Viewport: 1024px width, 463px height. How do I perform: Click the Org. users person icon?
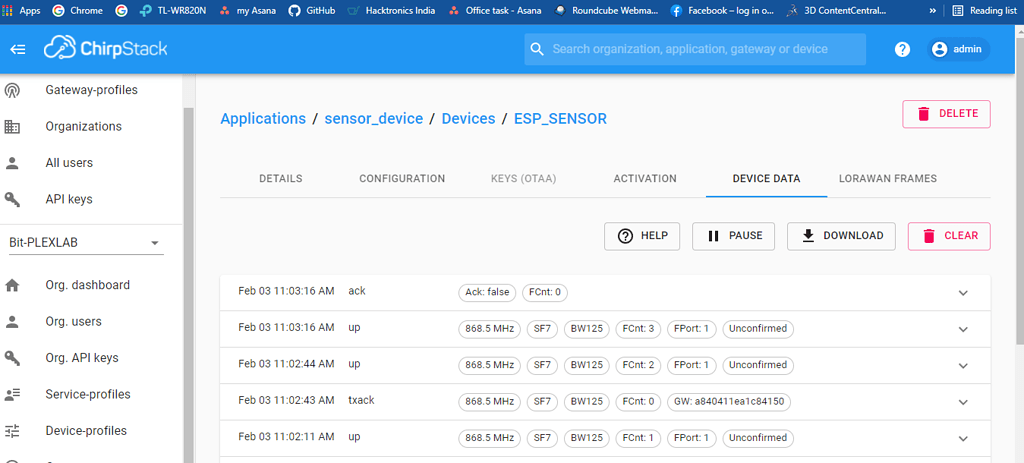(x=12, y=322)
